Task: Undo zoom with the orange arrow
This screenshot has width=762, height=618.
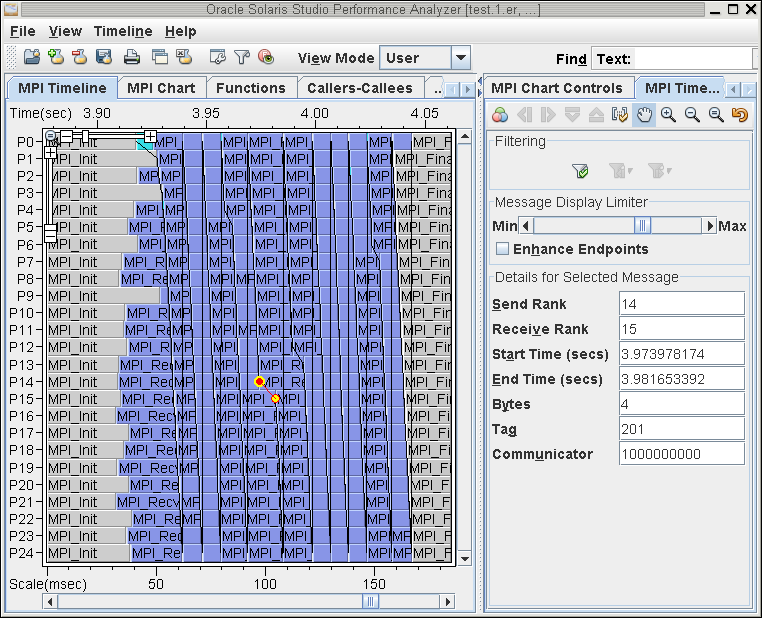Action: click(x=740, y=115)
